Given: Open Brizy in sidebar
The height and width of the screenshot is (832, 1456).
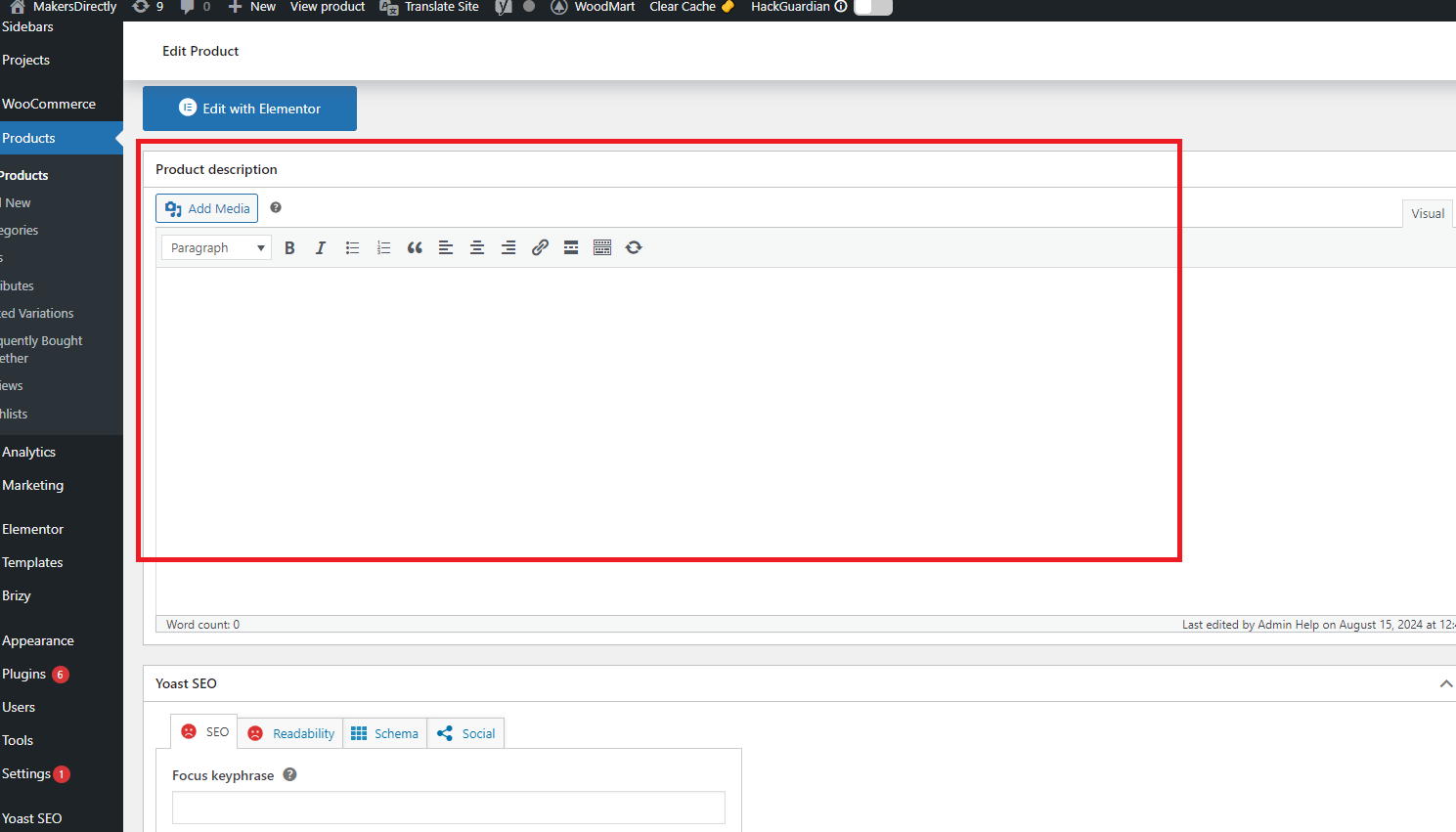Looking at the screenshot, I should click(x=17, y=595).
